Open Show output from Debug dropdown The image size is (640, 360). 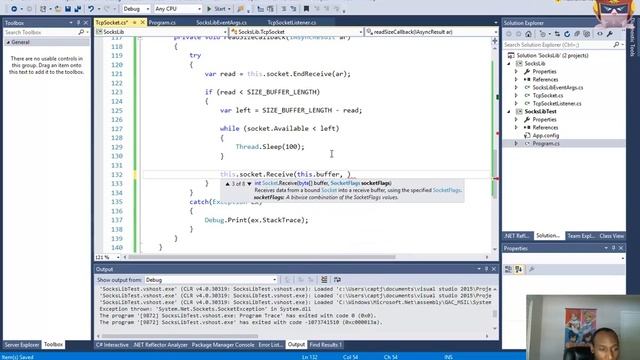pyautogui.click(x=211, y=280)
